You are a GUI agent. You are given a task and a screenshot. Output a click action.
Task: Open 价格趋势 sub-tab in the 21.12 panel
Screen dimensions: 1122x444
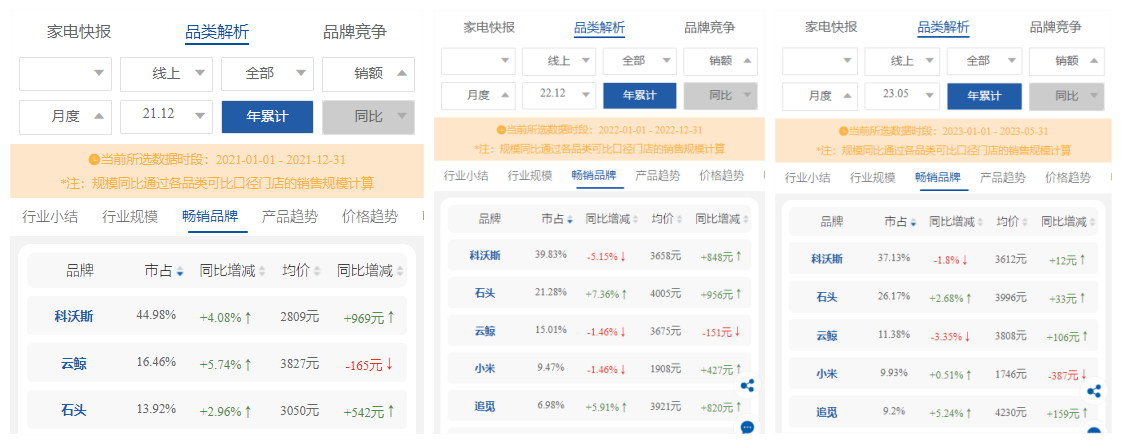pos(370,216)
